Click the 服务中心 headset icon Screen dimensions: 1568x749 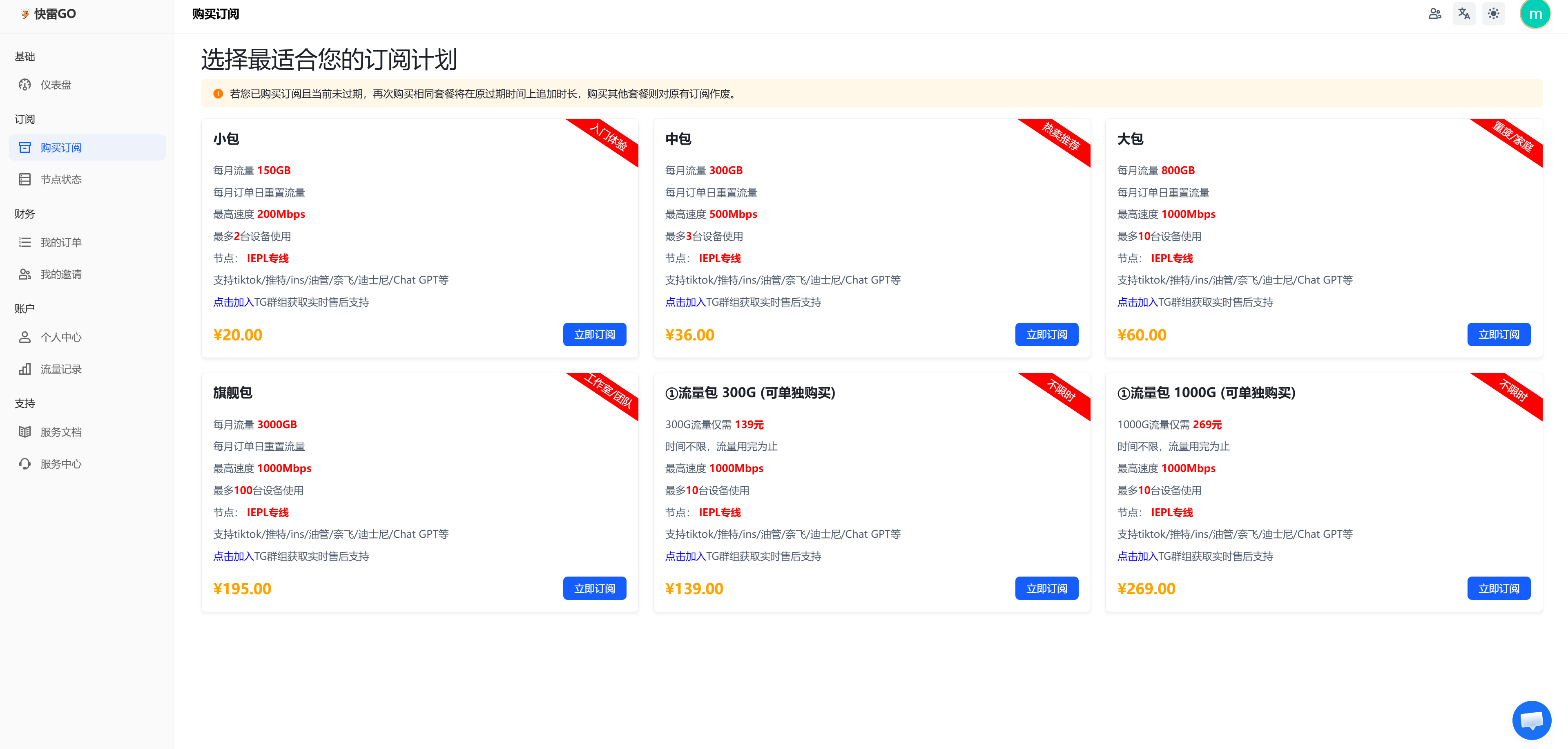pos(25,464)
